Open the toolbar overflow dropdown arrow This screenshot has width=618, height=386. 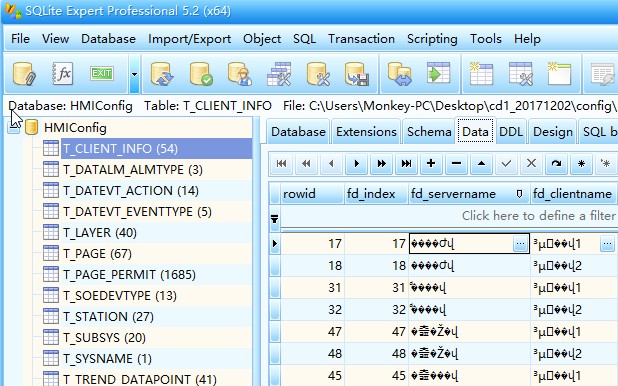click(x=134, y=74)
